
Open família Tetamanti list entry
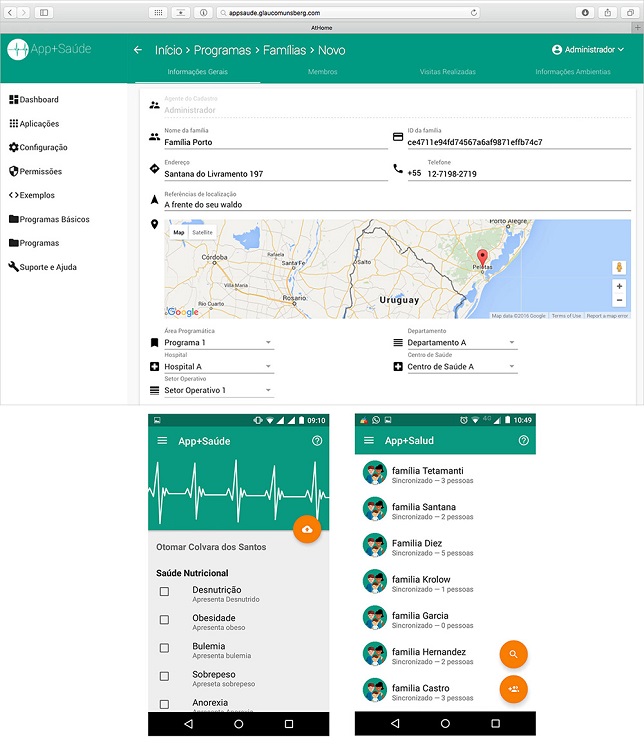445,474
